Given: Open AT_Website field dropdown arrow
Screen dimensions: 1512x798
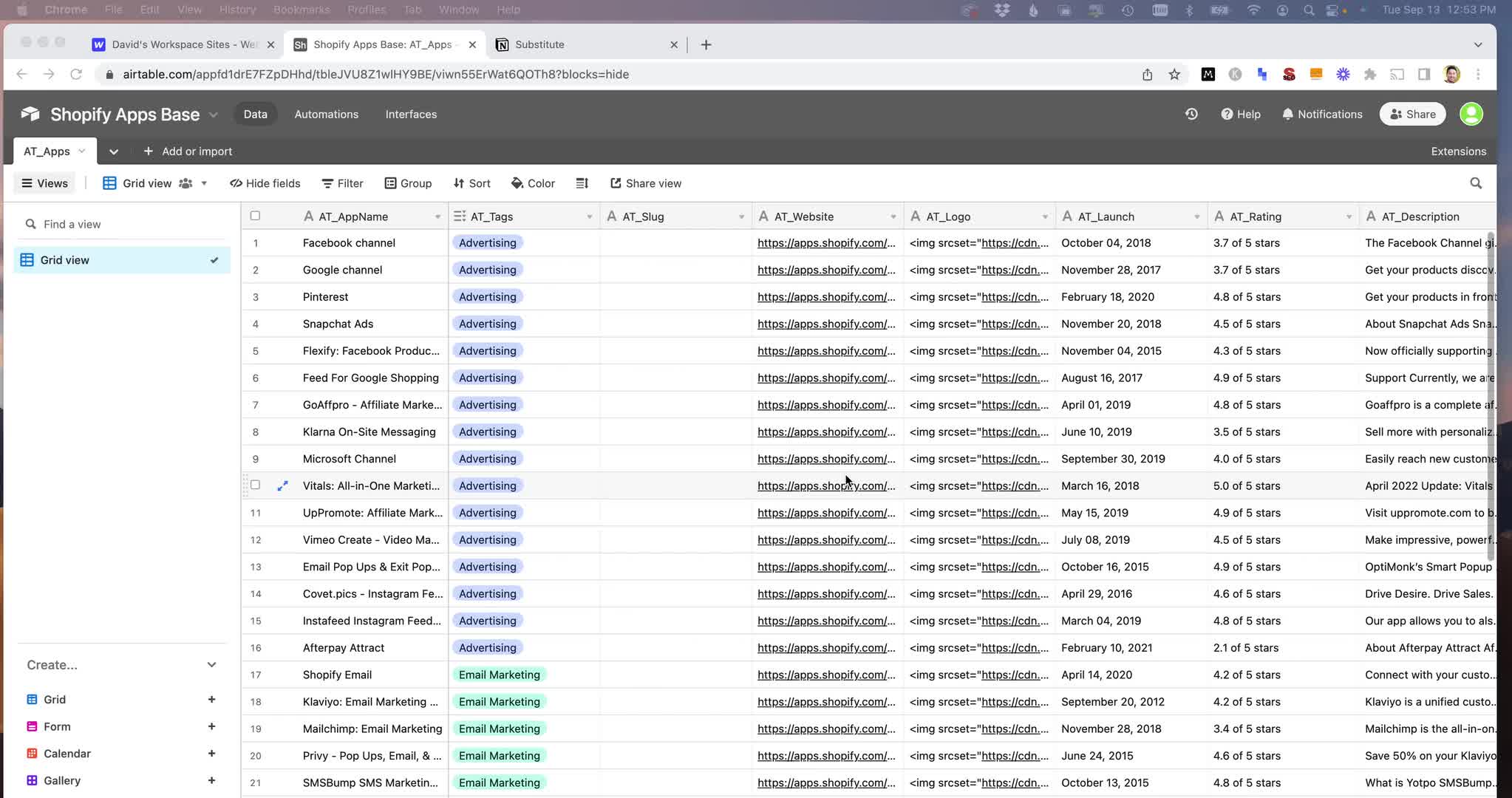Looking at the screenshot, I should pyautogui.click(x=893, y=216).
